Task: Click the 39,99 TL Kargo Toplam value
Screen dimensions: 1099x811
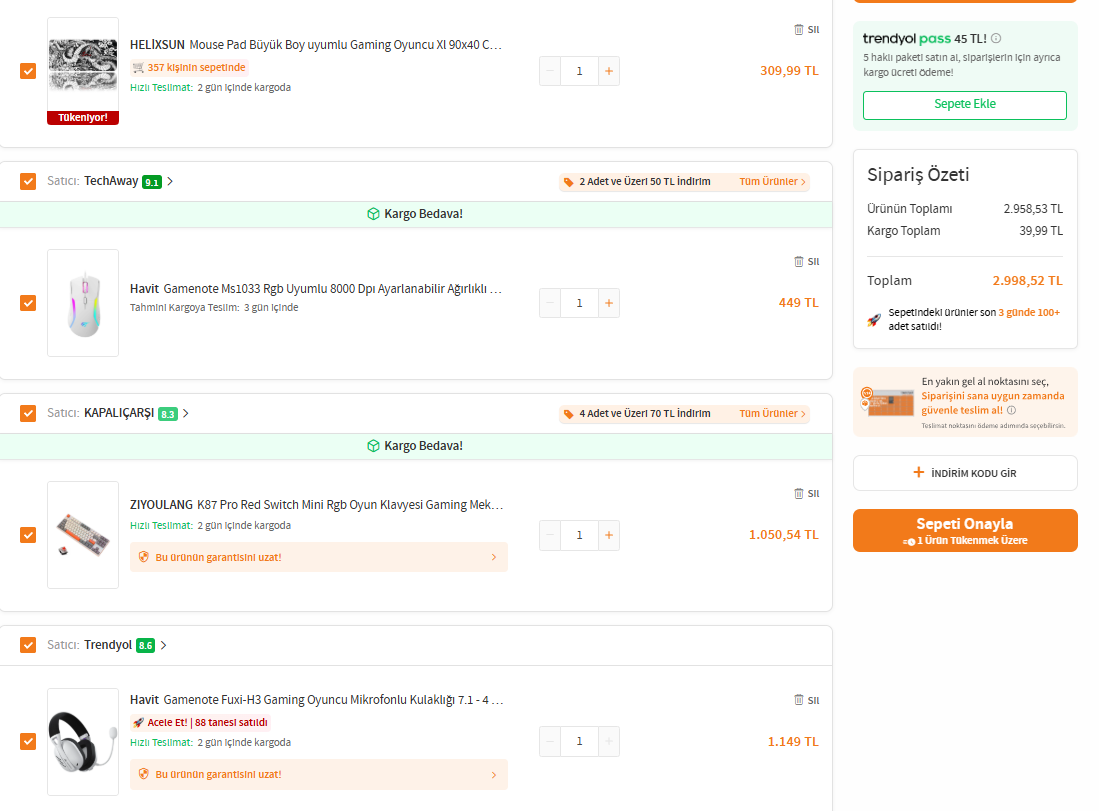Action: pos(1041,231)
